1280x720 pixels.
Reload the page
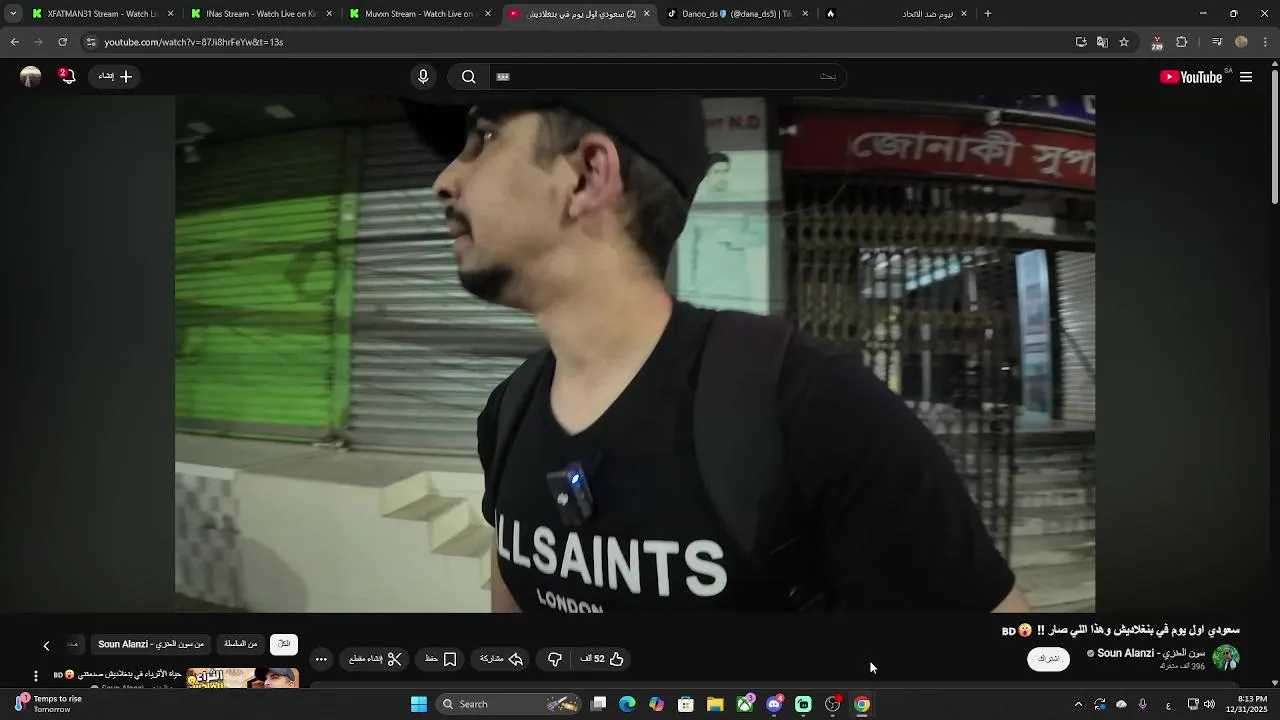click(62, 42)
